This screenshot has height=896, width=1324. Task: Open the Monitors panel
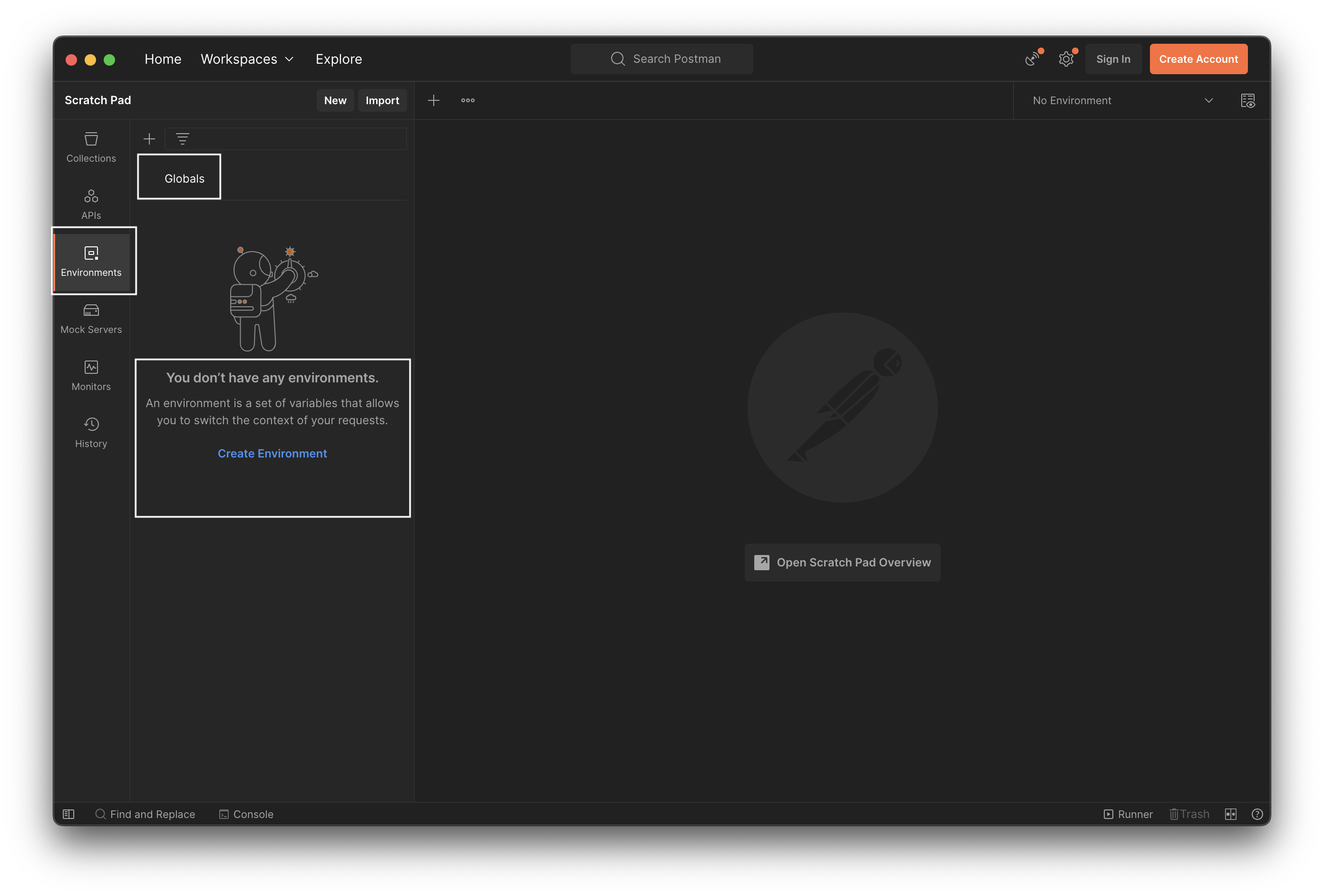pyautogui.click(x=91, y=375)
